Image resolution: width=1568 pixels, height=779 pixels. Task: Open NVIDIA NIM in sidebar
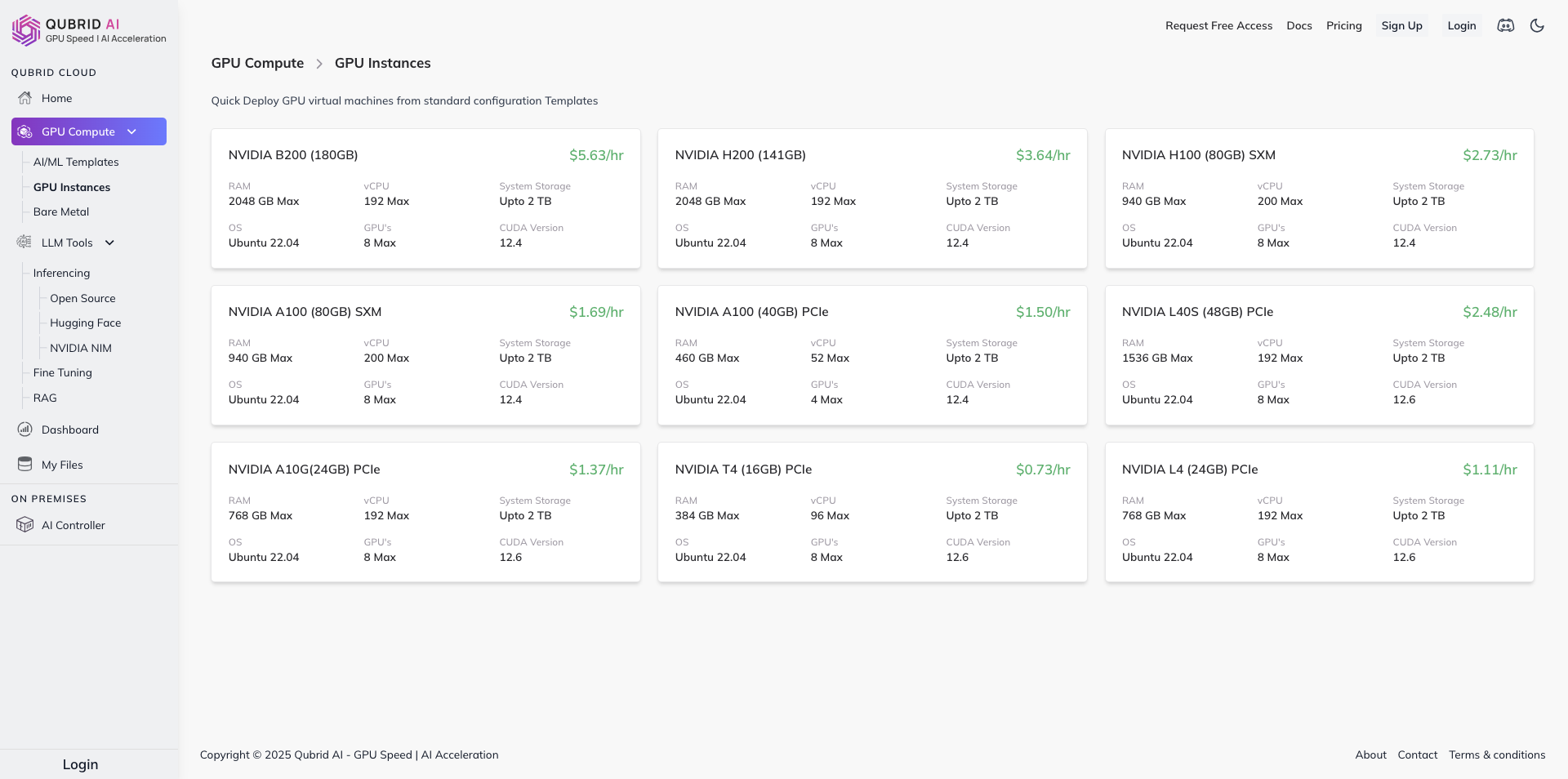click(81, 348)
